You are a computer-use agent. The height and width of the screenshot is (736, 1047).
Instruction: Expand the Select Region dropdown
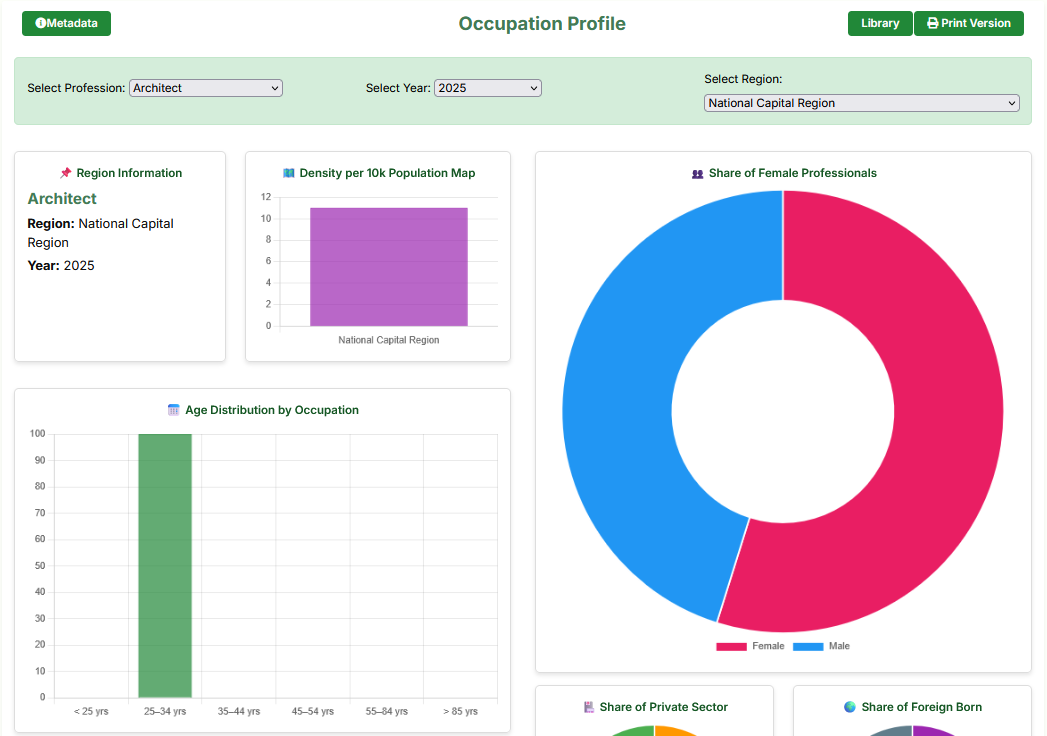pos(861,103)
